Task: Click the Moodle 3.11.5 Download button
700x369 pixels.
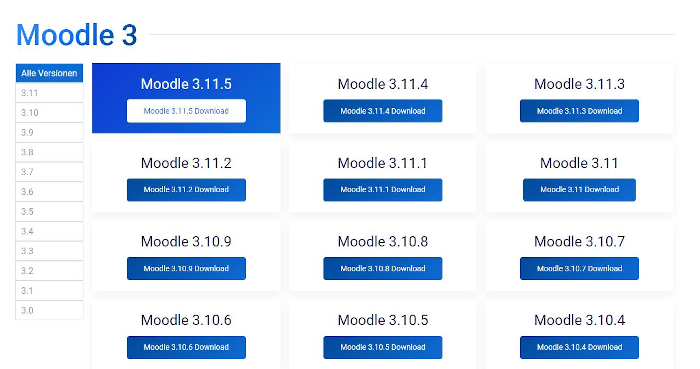Action: tap(186, 111)
